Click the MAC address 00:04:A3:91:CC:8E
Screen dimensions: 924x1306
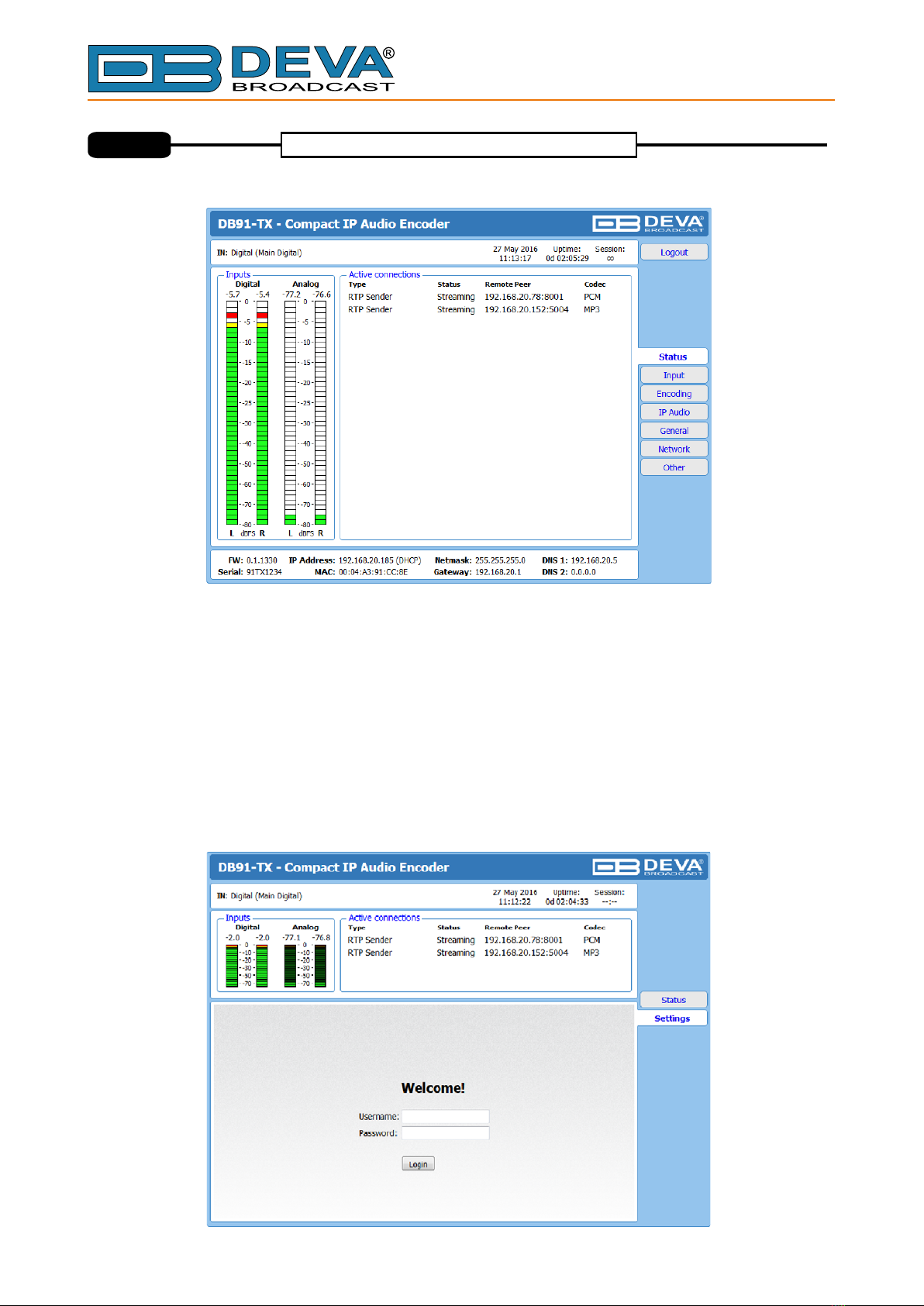[x=373, y=572]
